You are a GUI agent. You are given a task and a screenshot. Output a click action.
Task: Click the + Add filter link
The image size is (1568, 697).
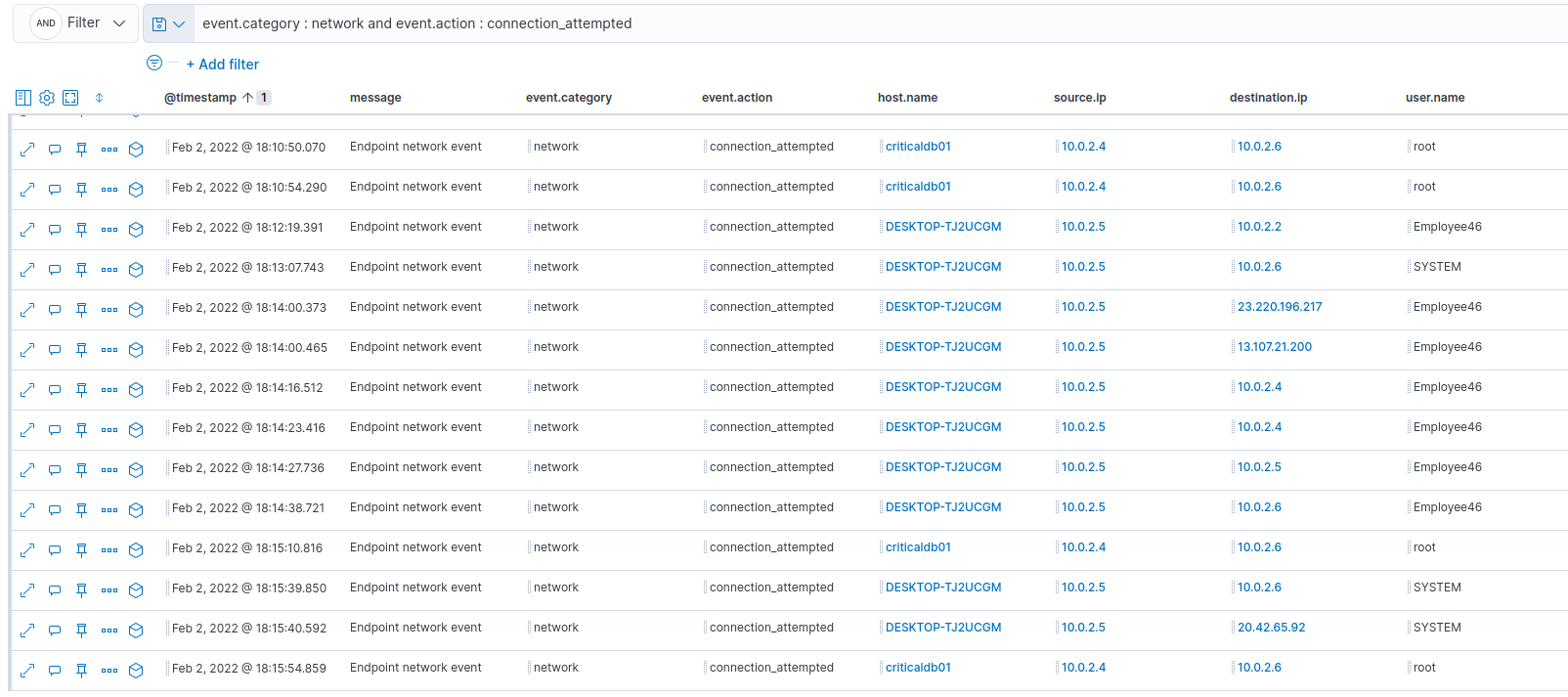point(223,65)
